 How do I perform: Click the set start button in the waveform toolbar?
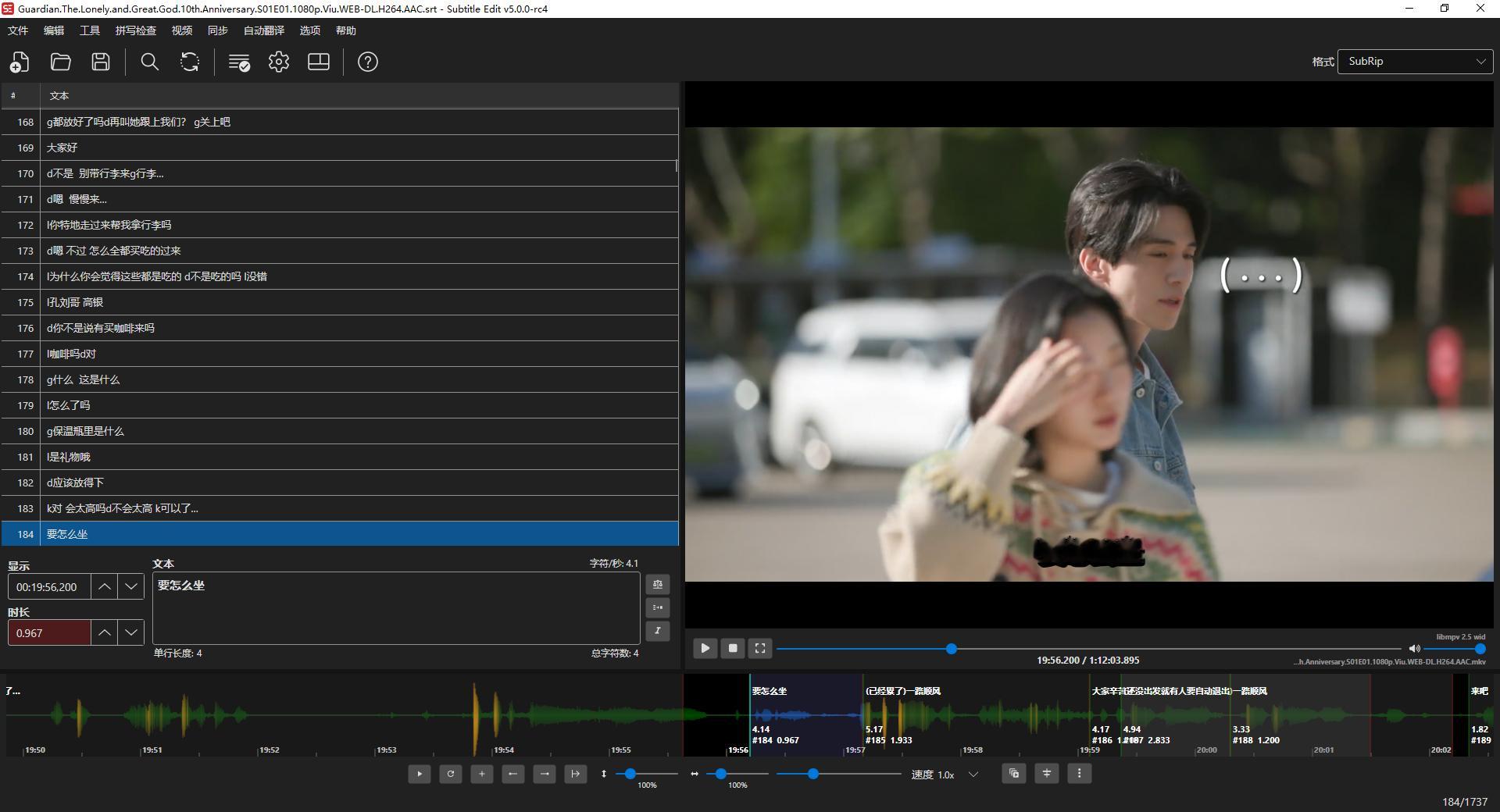513,774
